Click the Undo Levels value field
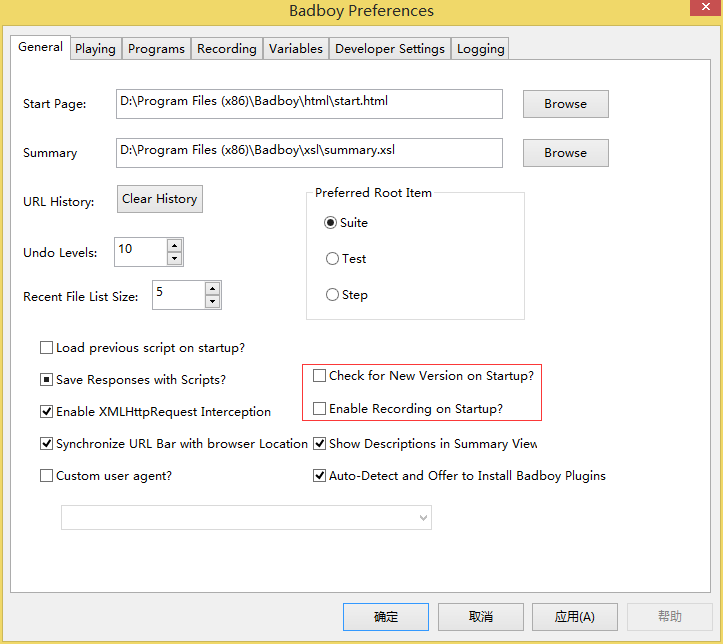Image resolution: width=723 pixels, height=644 pixels. tap(141, 252)
